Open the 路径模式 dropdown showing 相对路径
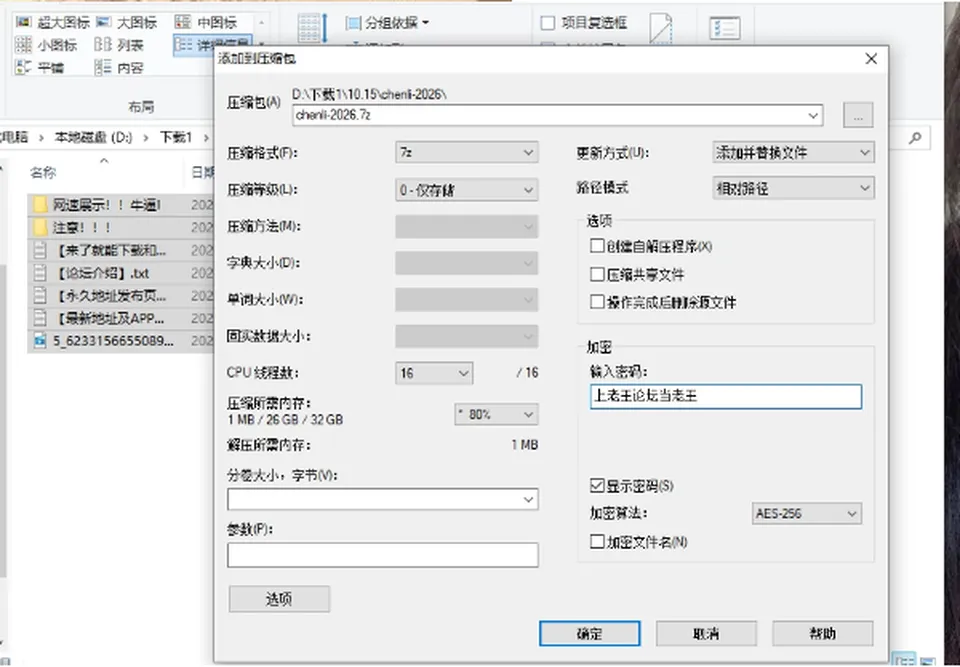This screenshot has width=960, height=667. pos(793,188)
